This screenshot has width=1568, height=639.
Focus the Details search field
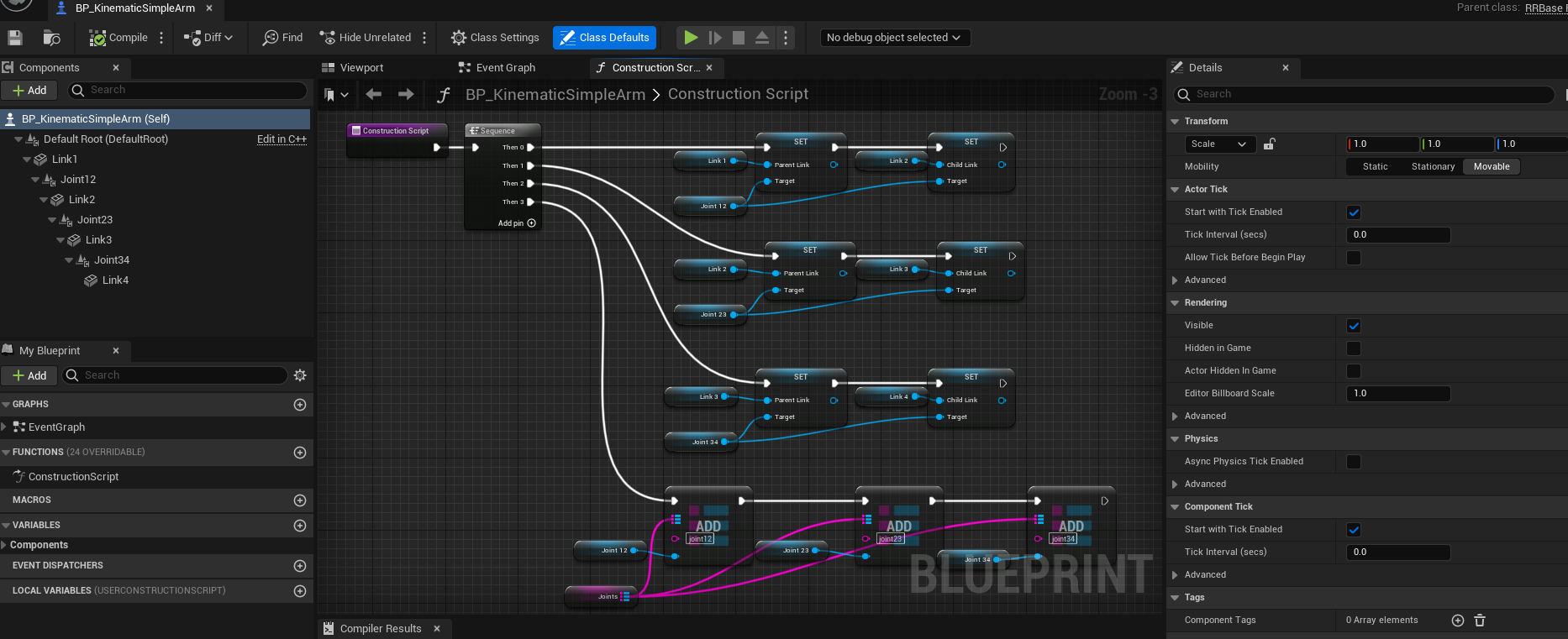(1364, 94)
